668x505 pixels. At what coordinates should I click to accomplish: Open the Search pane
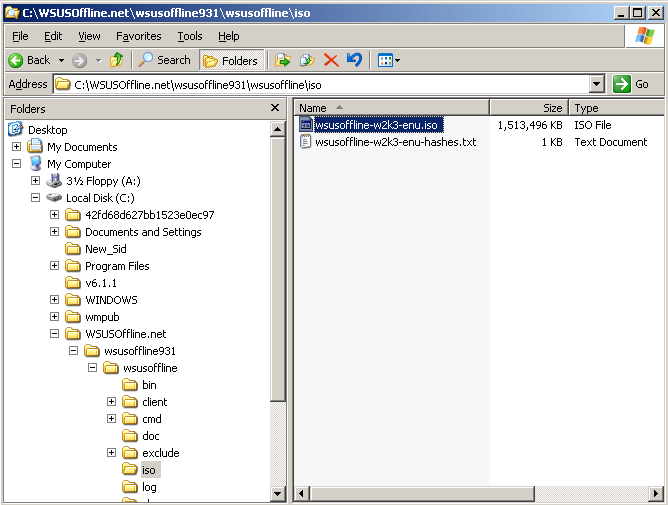point(164,60)
